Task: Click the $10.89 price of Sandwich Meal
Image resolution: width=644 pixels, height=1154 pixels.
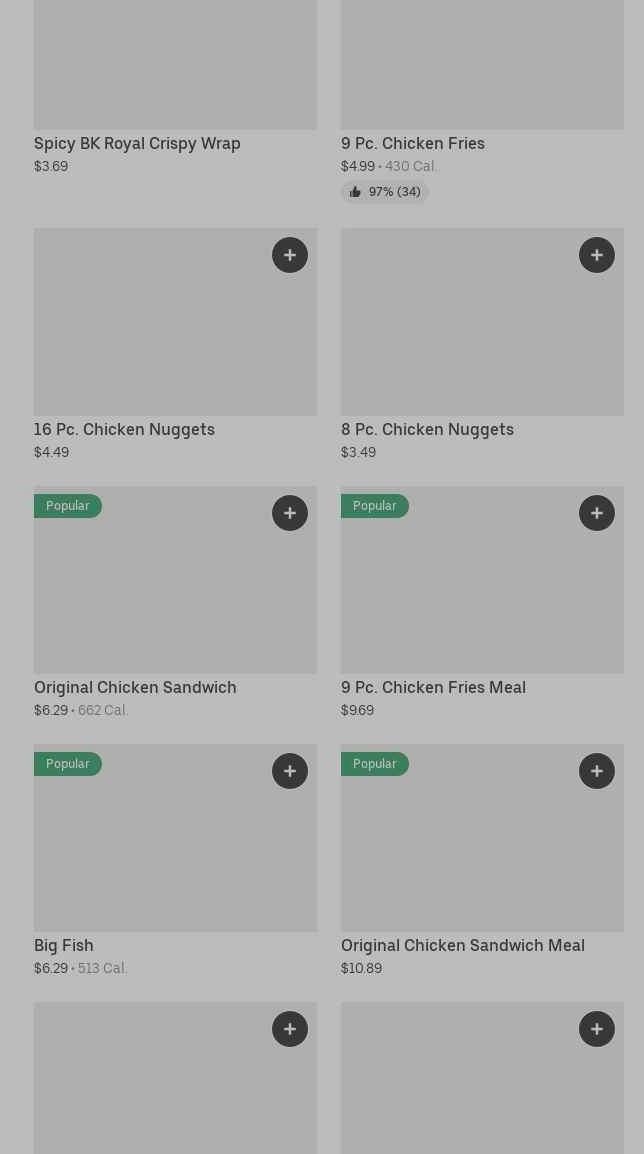Action: coord(361,968)
